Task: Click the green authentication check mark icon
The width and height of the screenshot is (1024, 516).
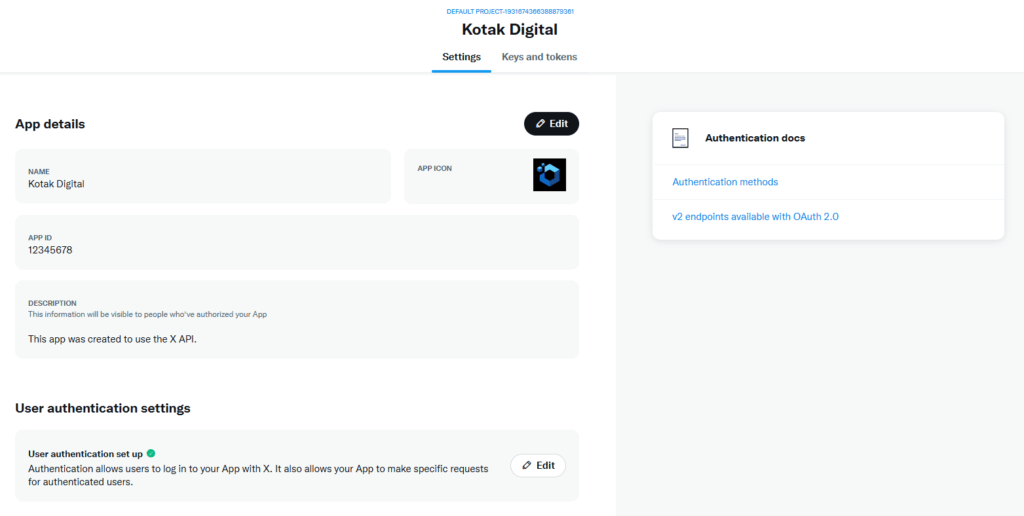Action: tap(151, 453)
